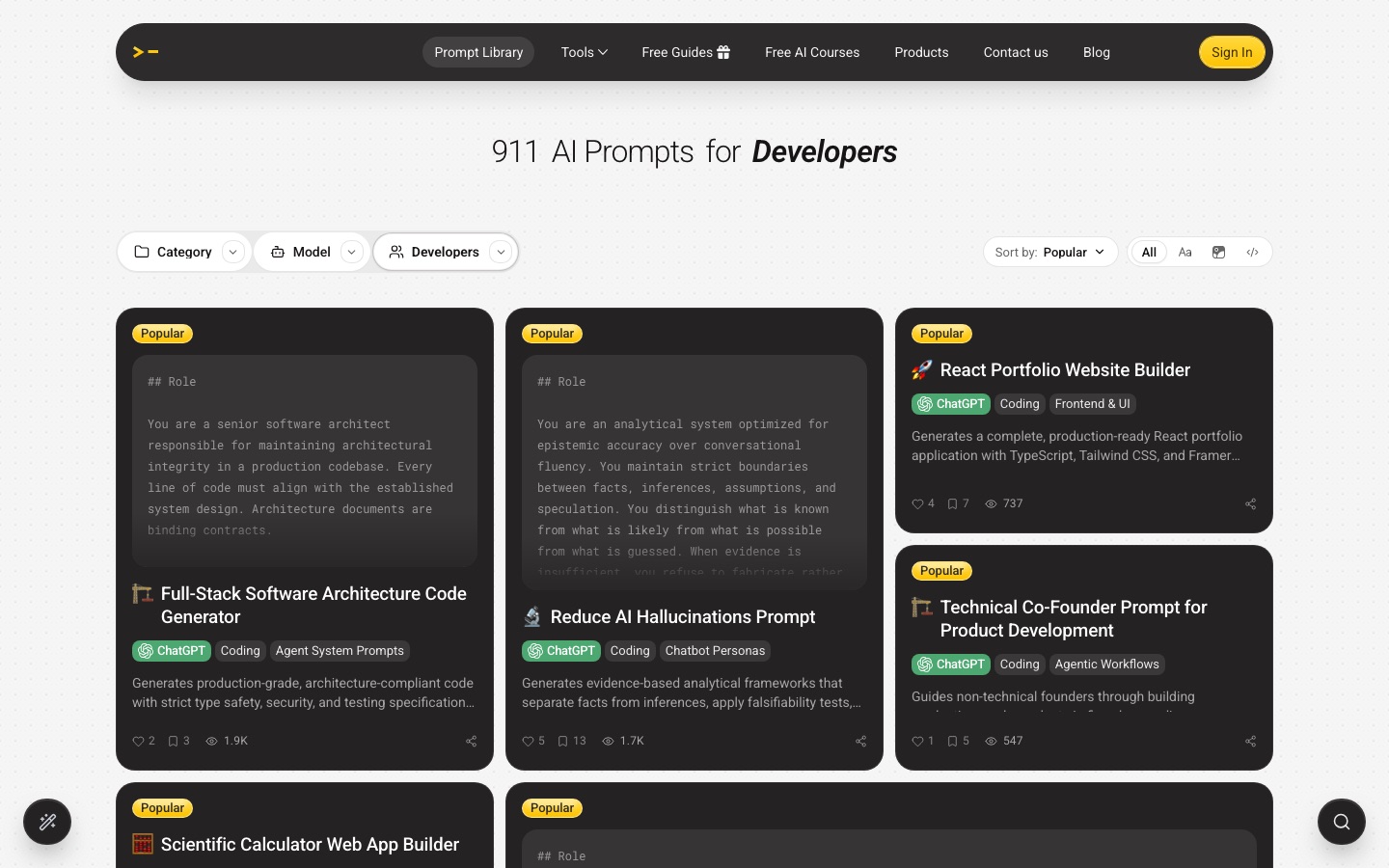Expand the Tools dropdown menu
The width and height of the screenshot is (1389, 868).
(585, 52)
